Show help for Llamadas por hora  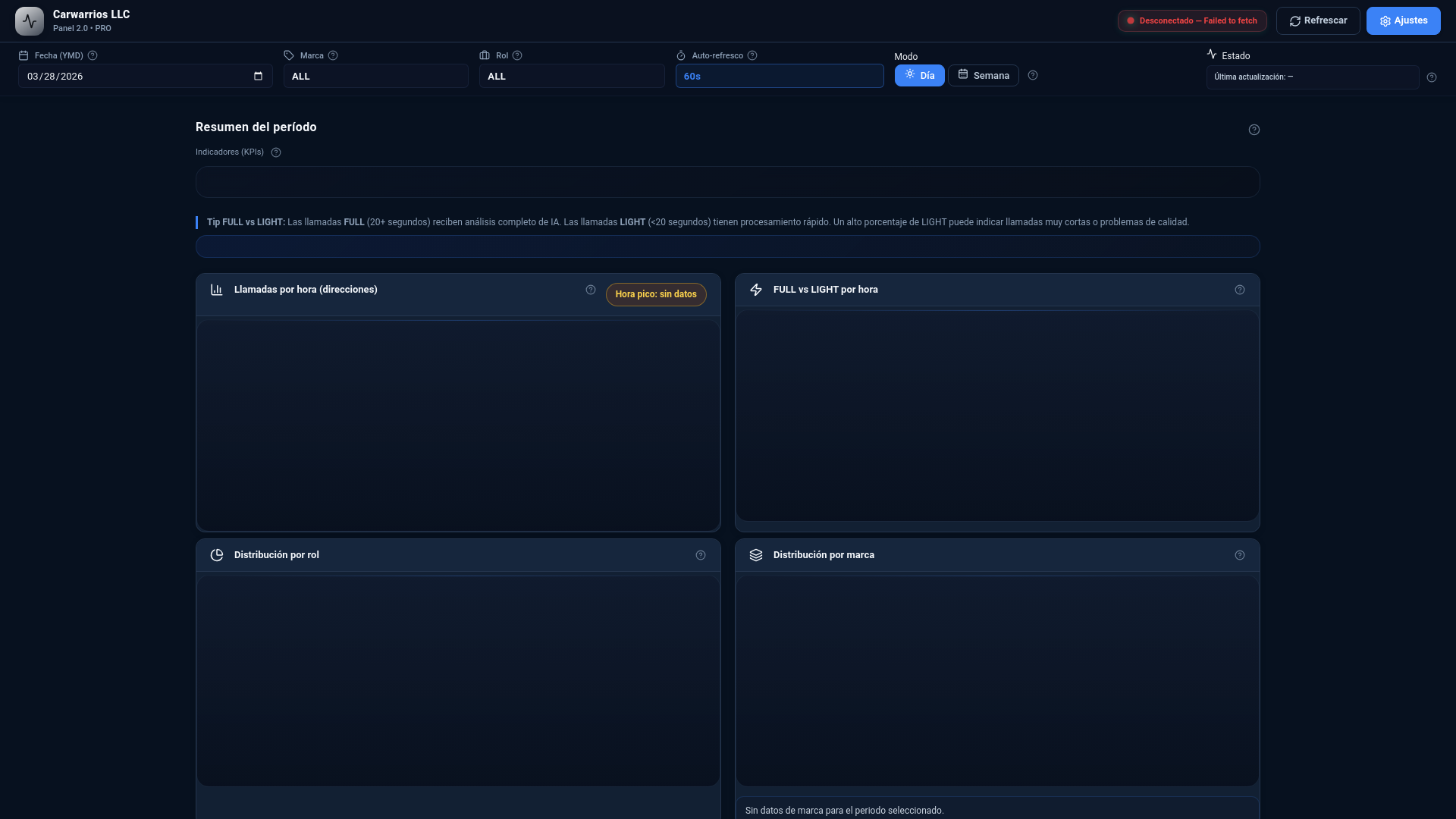pyautogui.click(x=591, y=290)
